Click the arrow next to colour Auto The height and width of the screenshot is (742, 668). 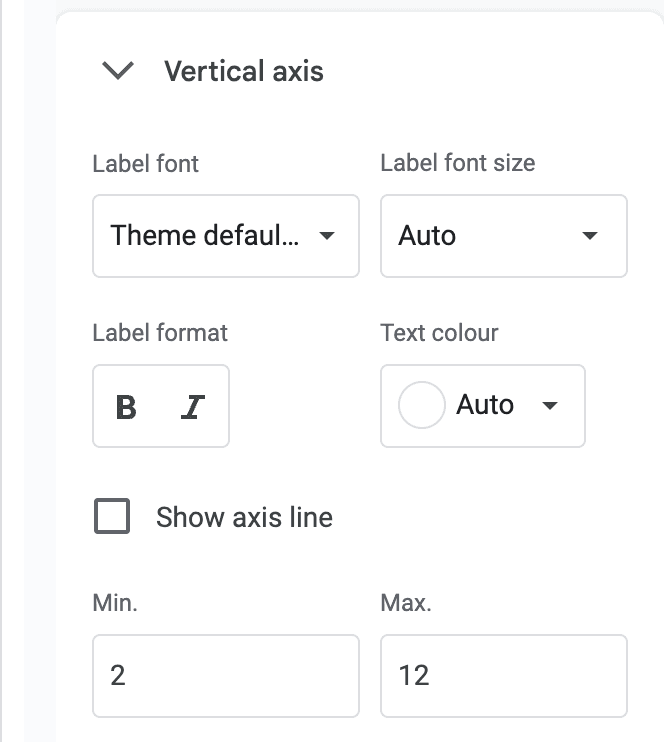point(549,406)
